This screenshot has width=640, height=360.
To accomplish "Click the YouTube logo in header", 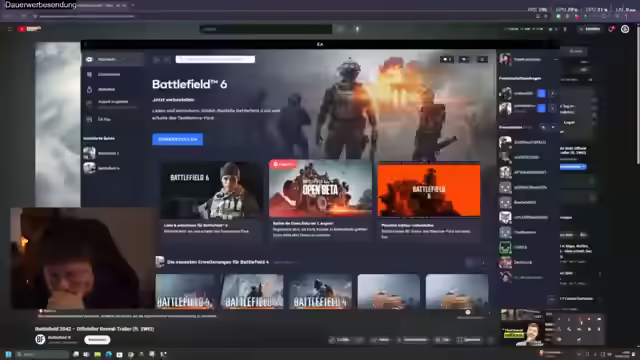I will 30,29.
